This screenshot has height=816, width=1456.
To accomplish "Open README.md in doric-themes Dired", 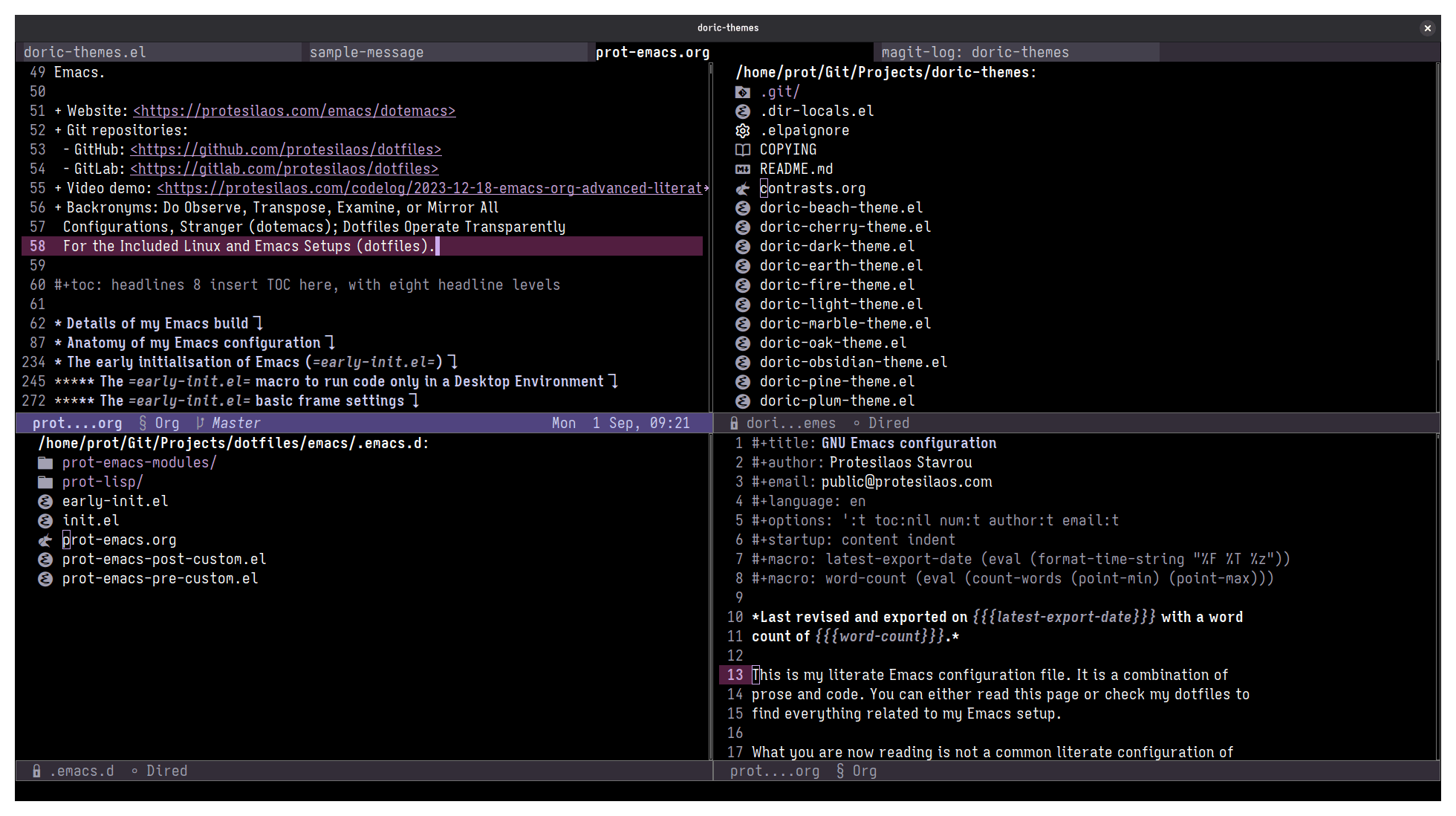I will pos(796,169).
